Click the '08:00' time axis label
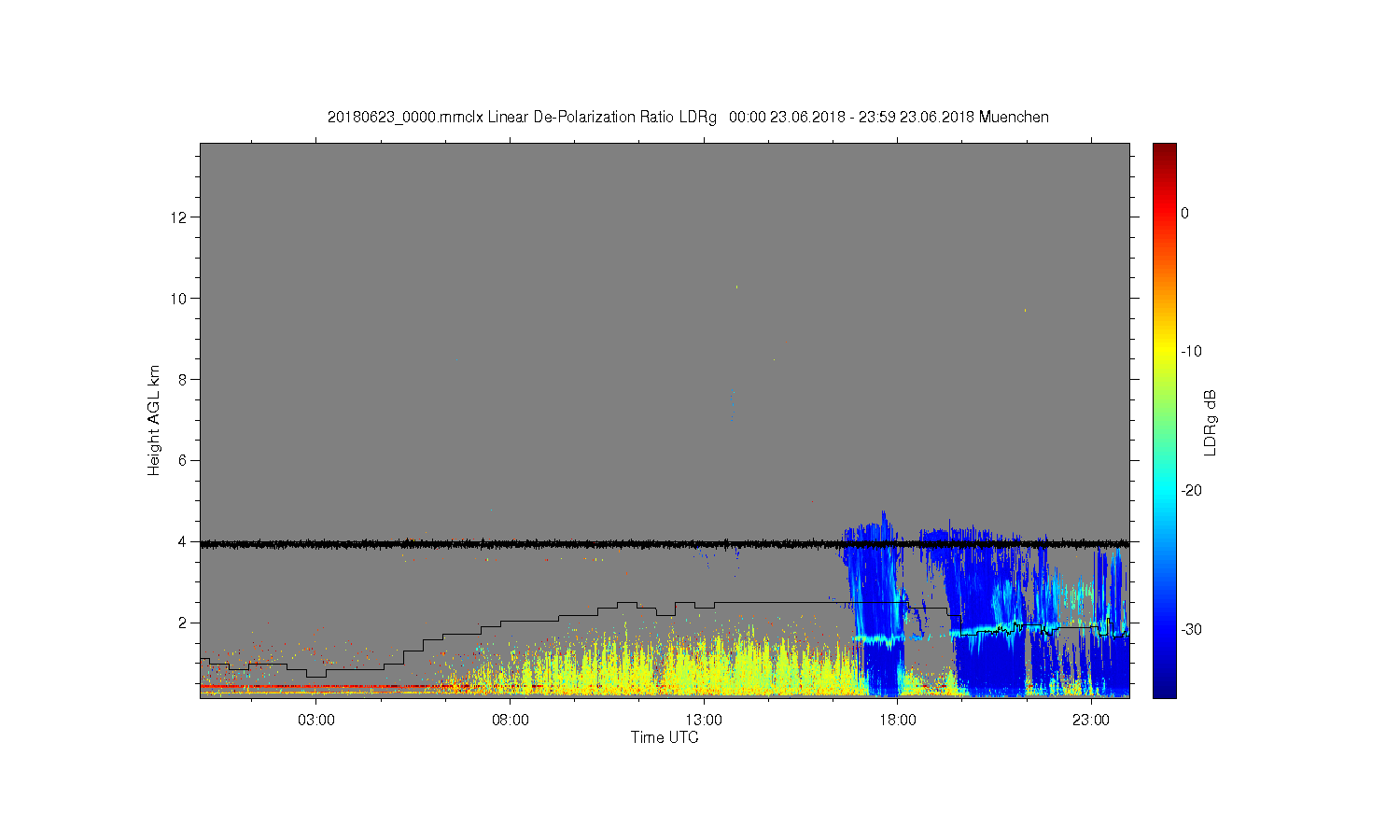The image size is (1400, 840). [510, 721]
